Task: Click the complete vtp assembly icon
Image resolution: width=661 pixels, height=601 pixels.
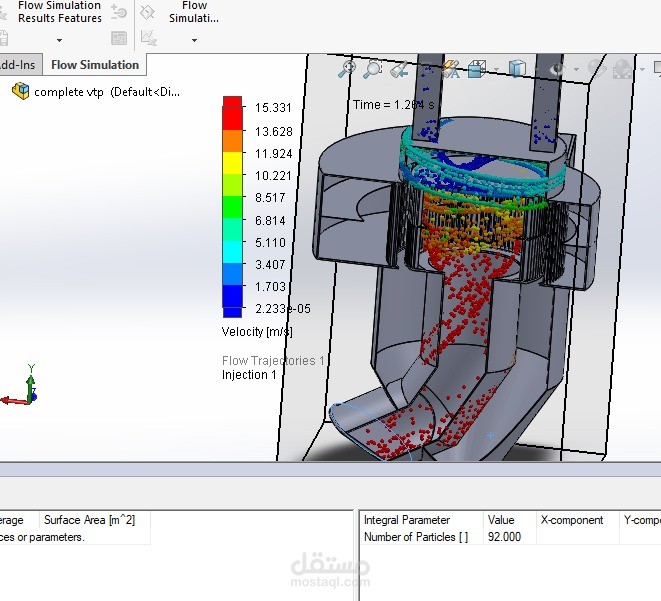Action: click(x=21, y=91)
